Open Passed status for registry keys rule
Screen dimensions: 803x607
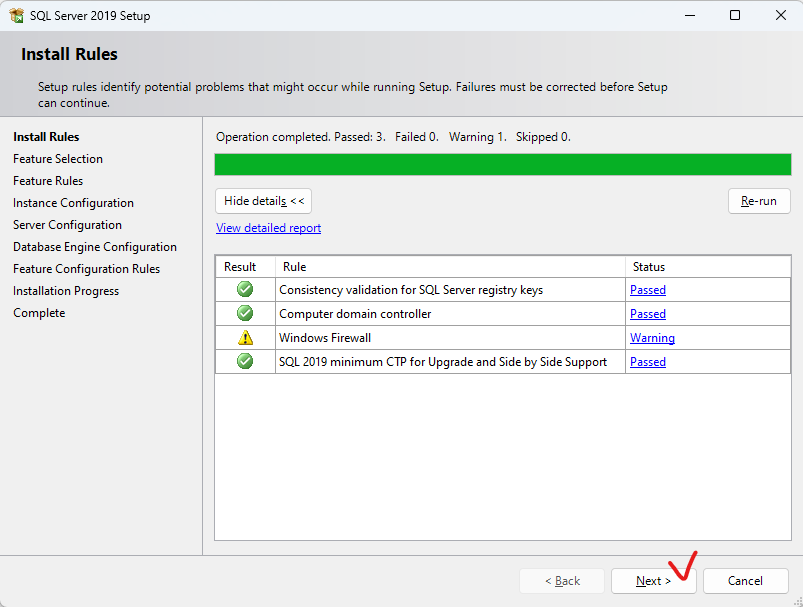(x=648, y=289)
